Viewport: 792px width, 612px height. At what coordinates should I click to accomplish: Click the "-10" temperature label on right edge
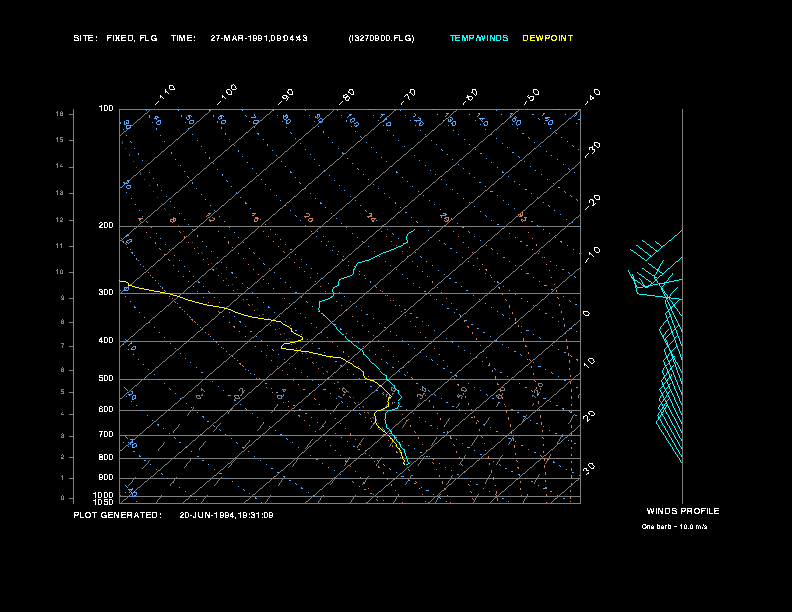pos(593,254)
